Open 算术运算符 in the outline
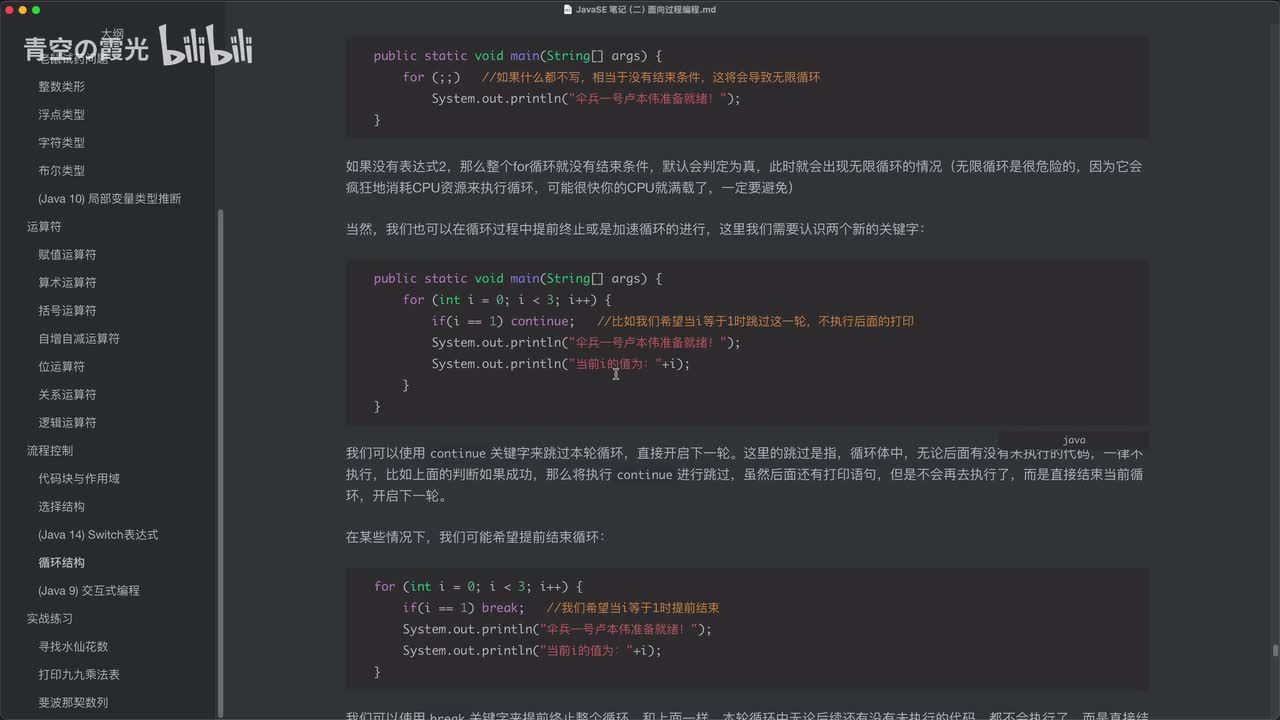1280x720 pixels. coord(67,283)
